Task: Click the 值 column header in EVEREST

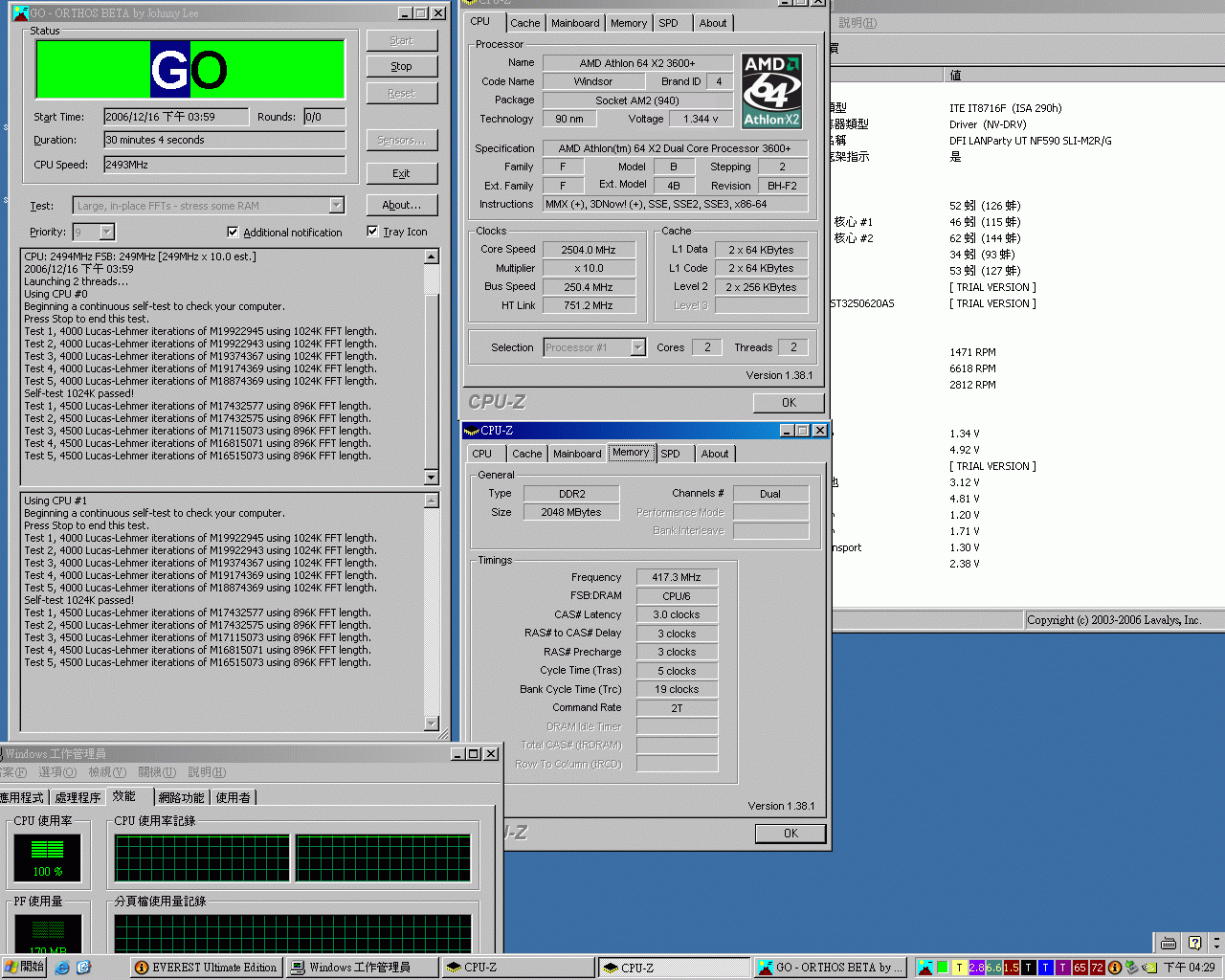Action: [1084, 75]
